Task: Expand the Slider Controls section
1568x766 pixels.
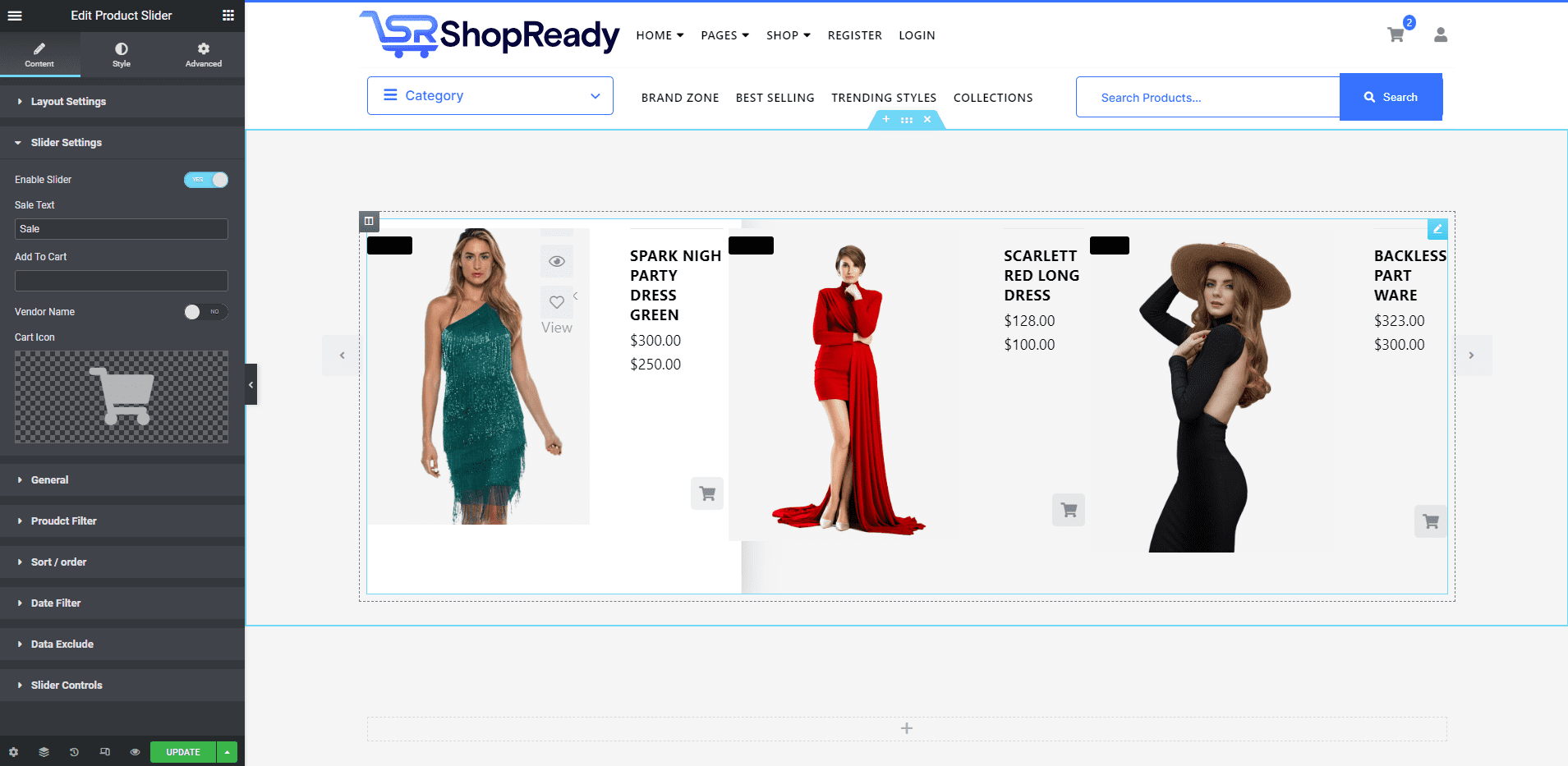Action: point(67,686)
